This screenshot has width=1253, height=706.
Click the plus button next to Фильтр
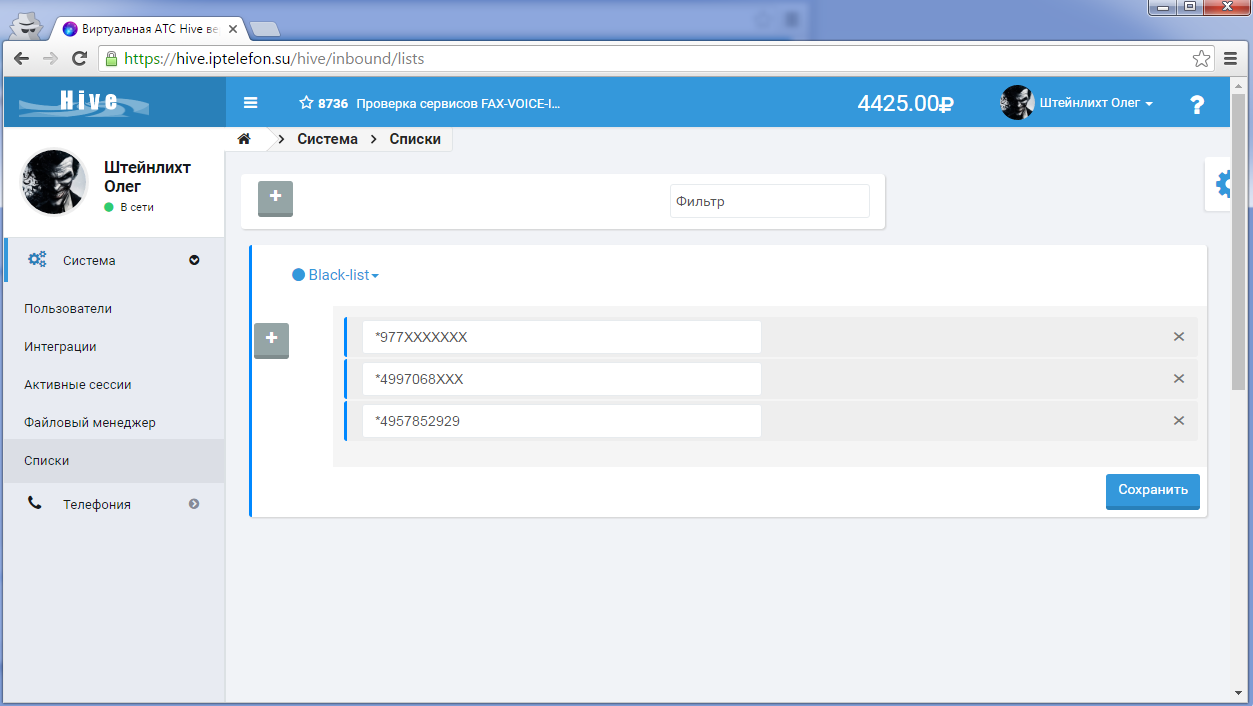pyautogui.click(x=275, y=198)
